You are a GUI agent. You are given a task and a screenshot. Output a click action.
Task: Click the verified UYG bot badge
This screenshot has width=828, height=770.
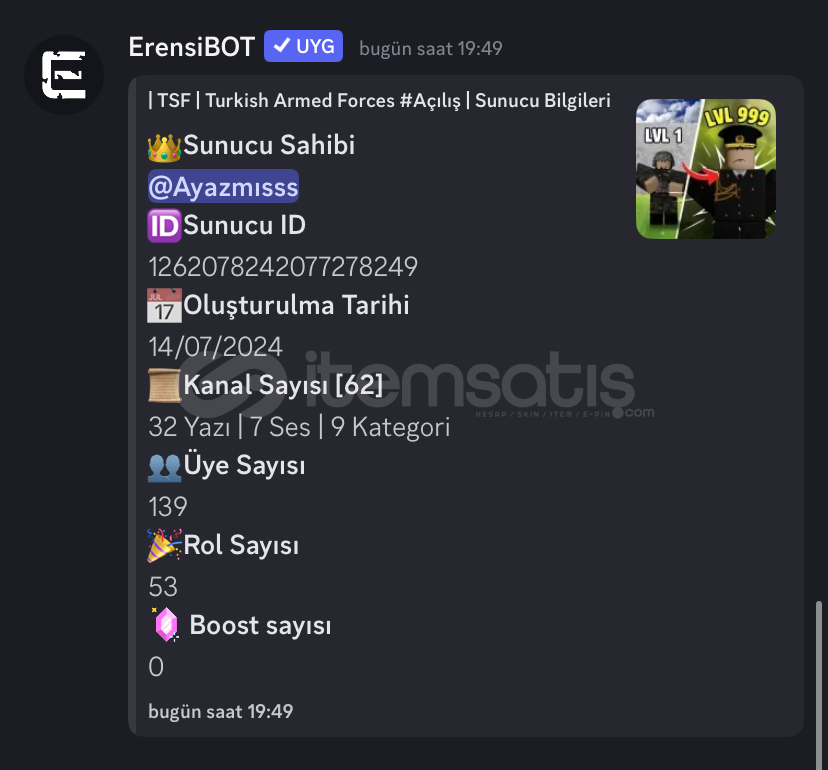click(304, 46)
